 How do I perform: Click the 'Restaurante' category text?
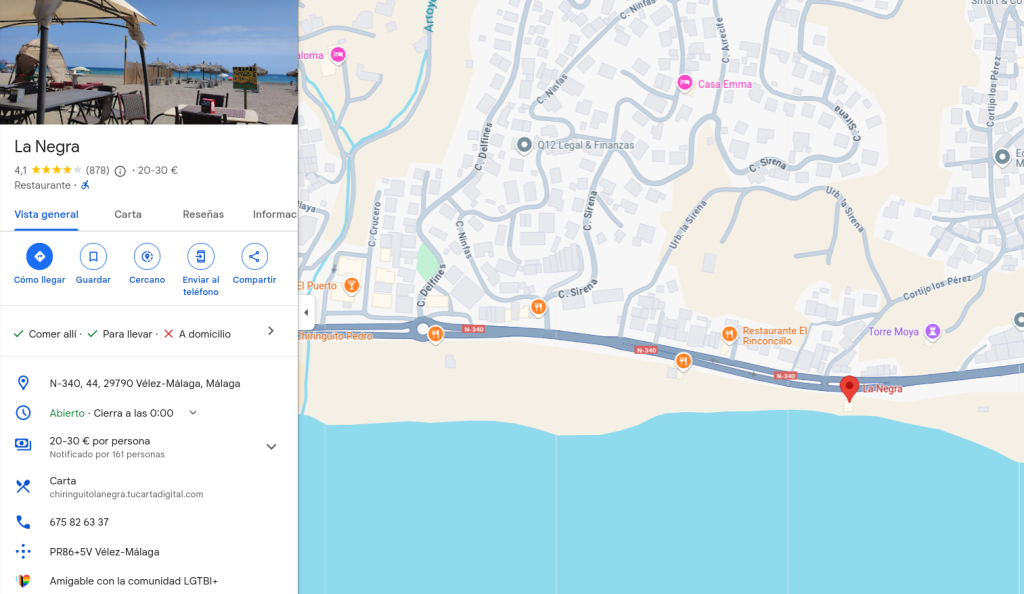tap(42, 185)
